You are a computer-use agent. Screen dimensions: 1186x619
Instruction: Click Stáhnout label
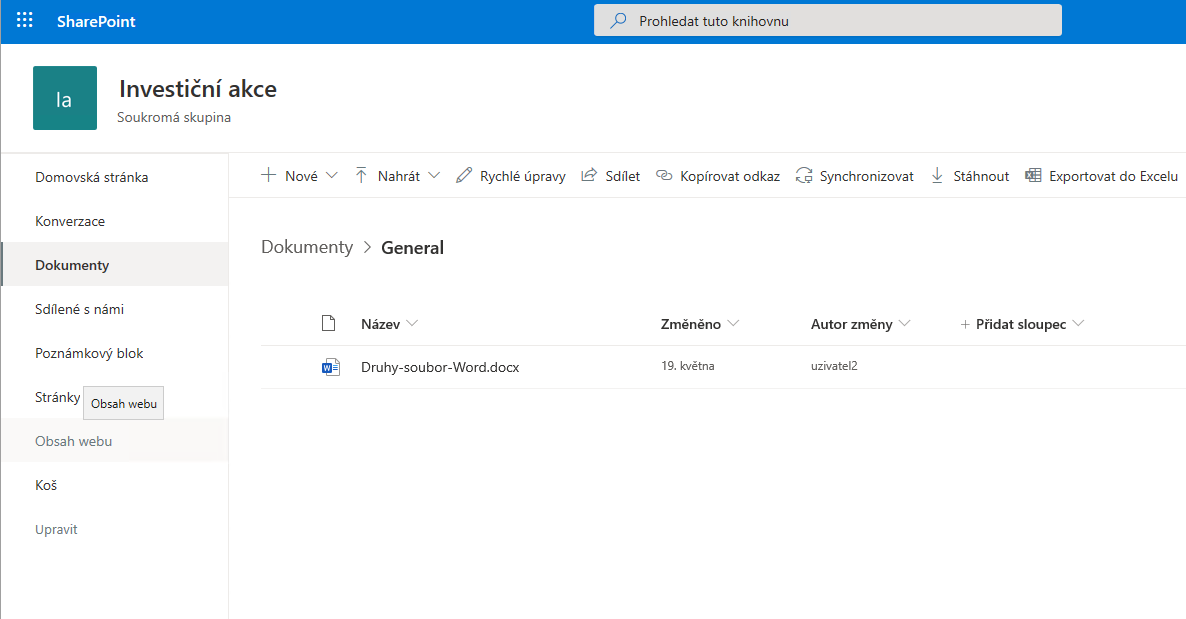coord(981,176)
